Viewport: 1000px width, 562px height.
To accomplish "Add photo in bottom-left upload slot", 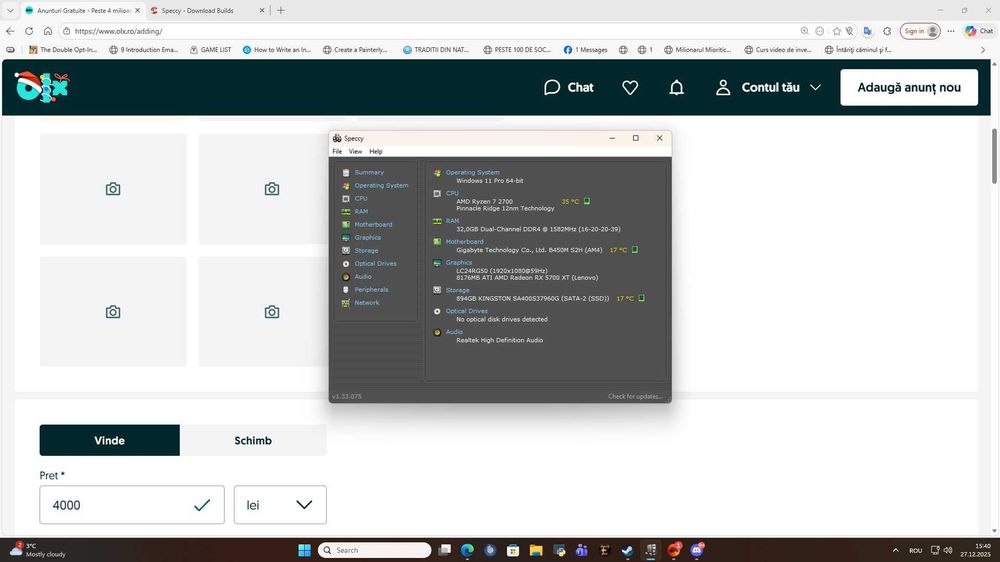I will 113,312.
